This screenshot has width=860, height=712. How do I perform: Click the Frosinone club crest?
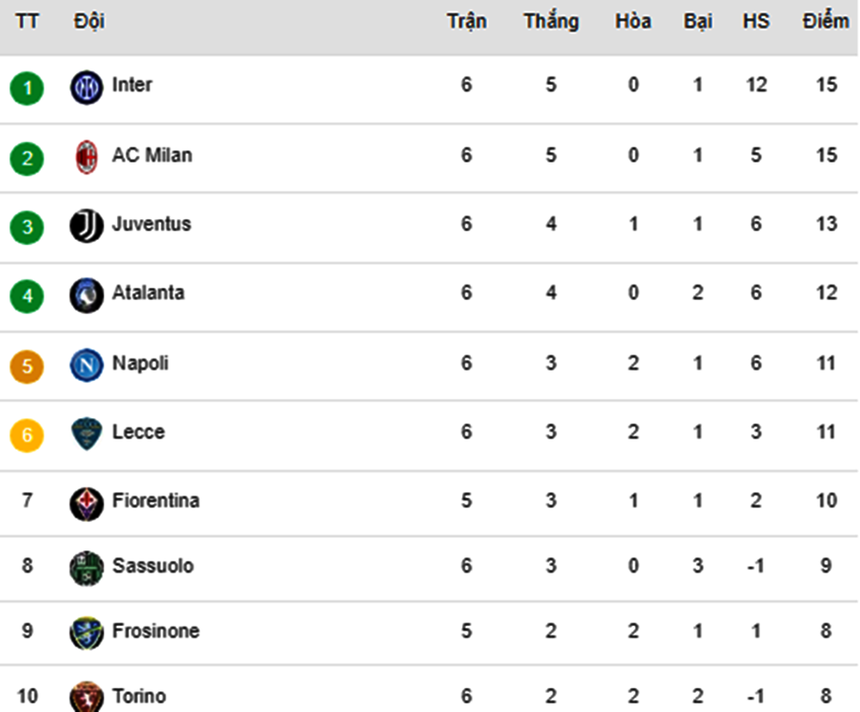[87, 633]
